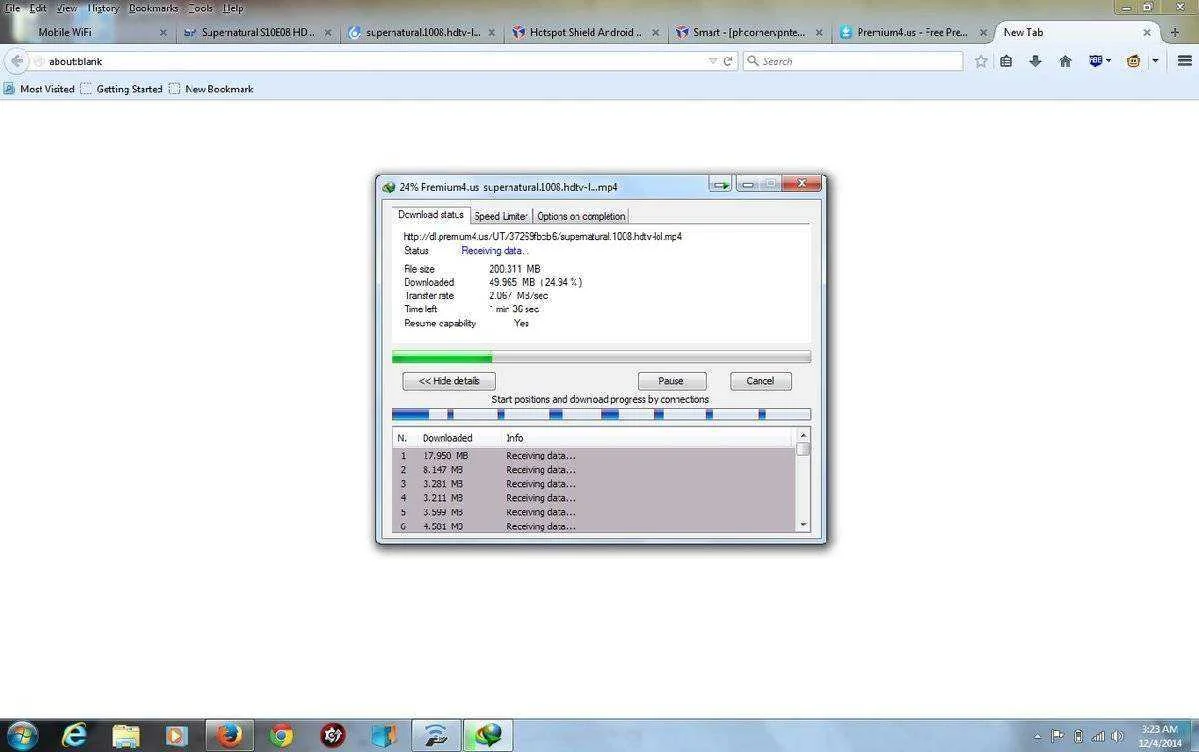The image size is (1199, 752).
Task: Click the ABP adblock toolbar icon
Action: (x=1096, y=61)
